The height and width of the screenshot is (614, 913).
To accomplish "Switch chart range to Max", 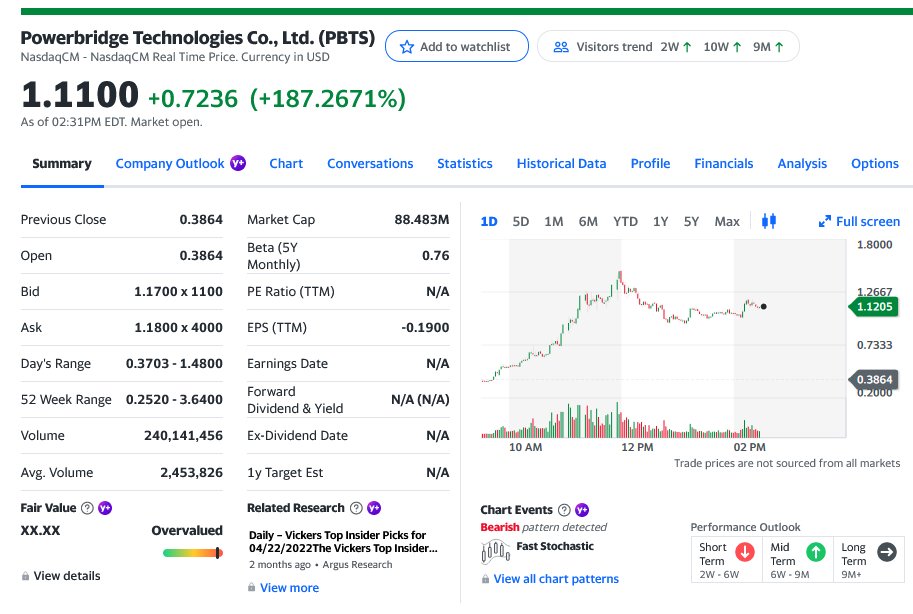I will tap(727, 221).
